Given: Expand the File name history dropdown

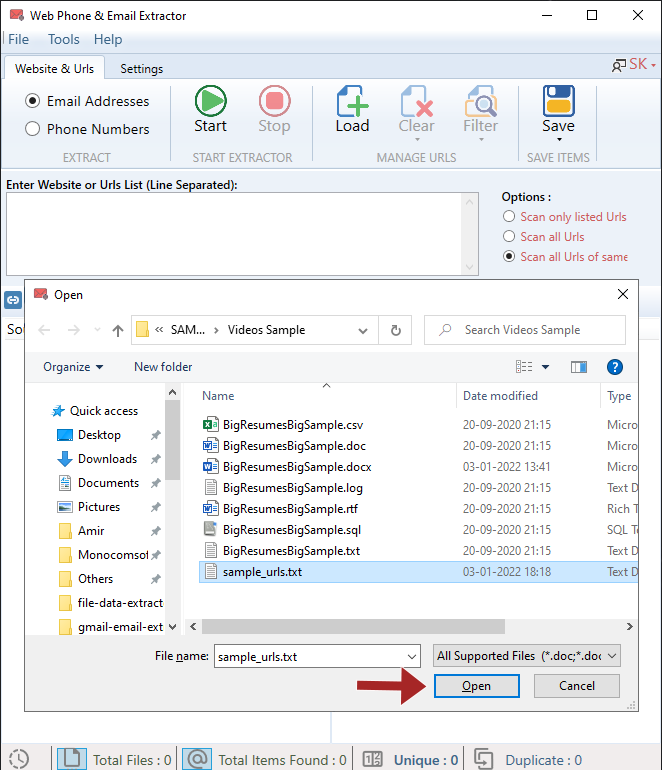Looking at the screenshot, I should [x=412, y=657].
